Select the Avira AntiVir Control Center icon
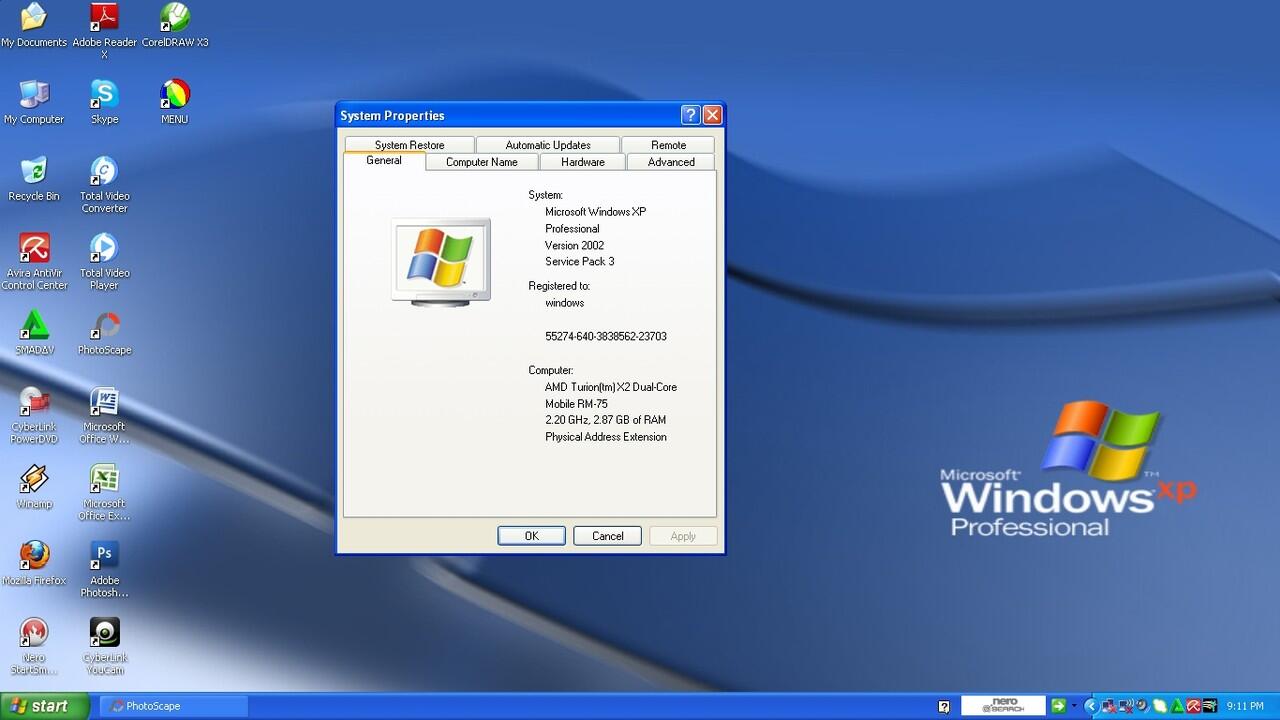The height and width of the screenshot is (720, 1280). tap(34, 262)
